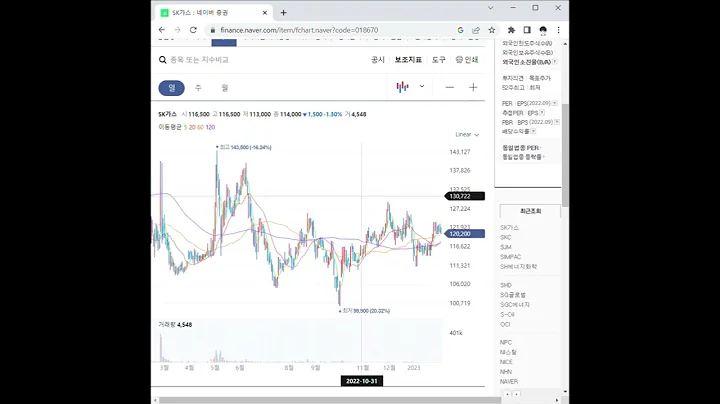This screenshot has height=404, width=720.
Task: Toggle the 20-day moving average
Action: (192, 127)
